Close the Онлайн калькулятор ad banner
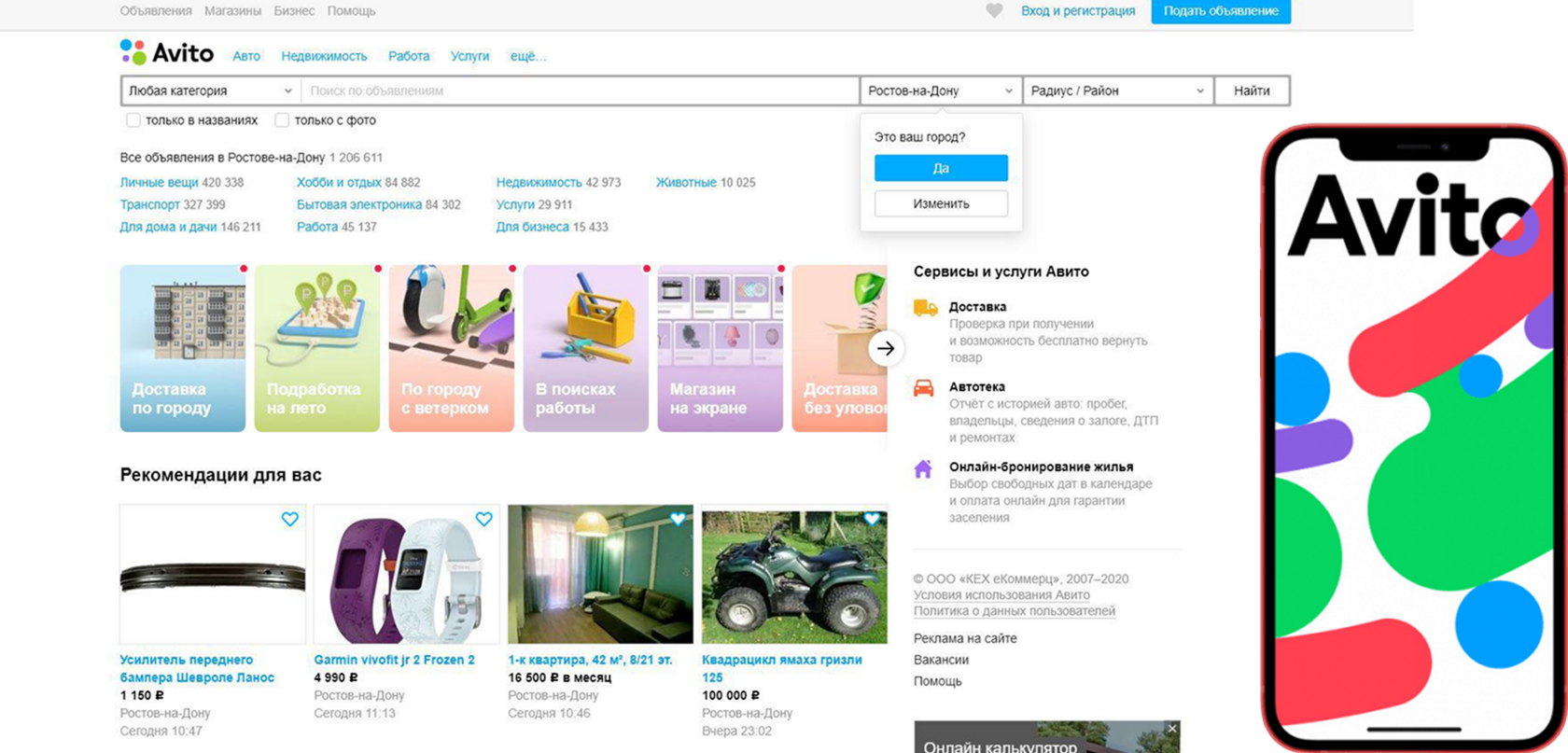 click(1172, 729)
